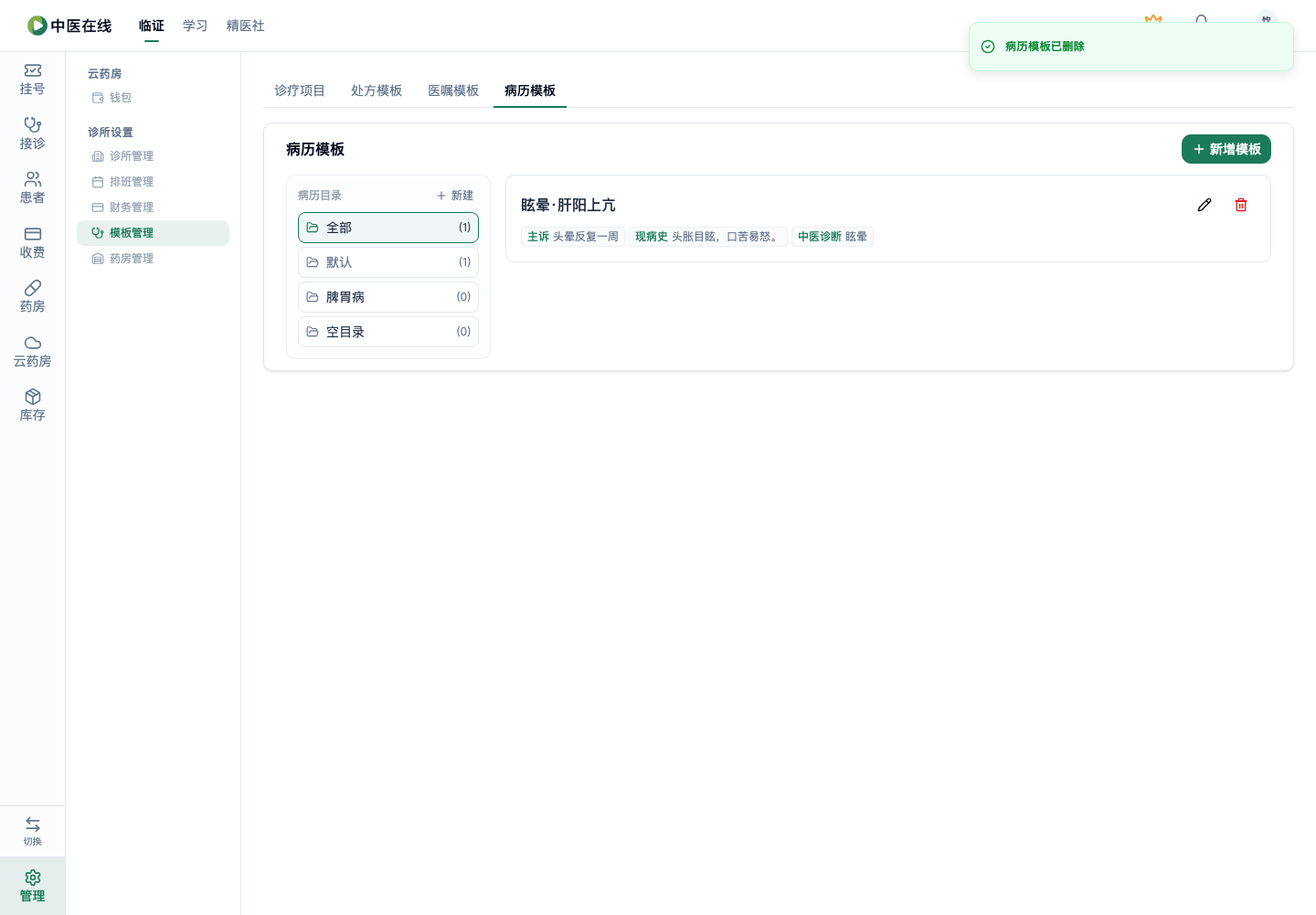Open 接诊 consultation in the left rail

tap(32, 133)
